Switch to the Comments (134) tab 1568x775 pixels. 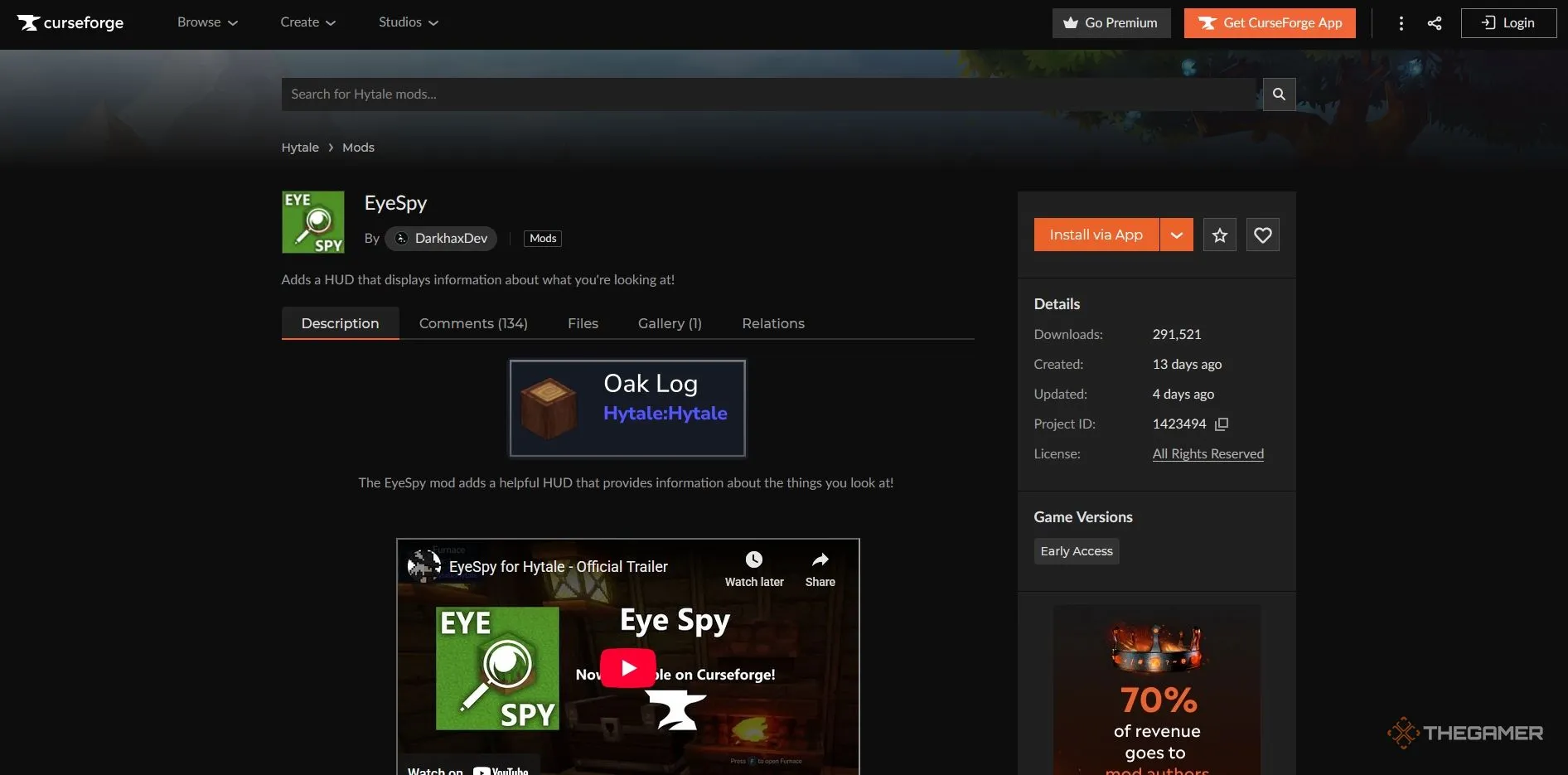[x=473, y=323]
